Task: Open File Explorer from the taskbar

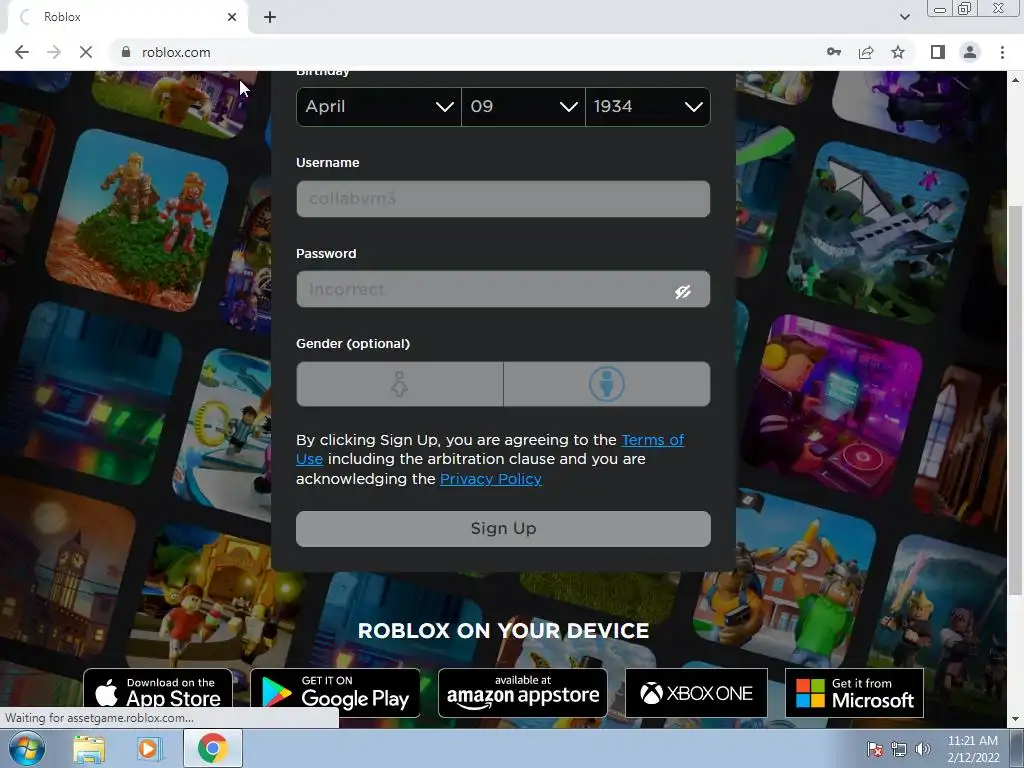Action: (x=89, y=748)
